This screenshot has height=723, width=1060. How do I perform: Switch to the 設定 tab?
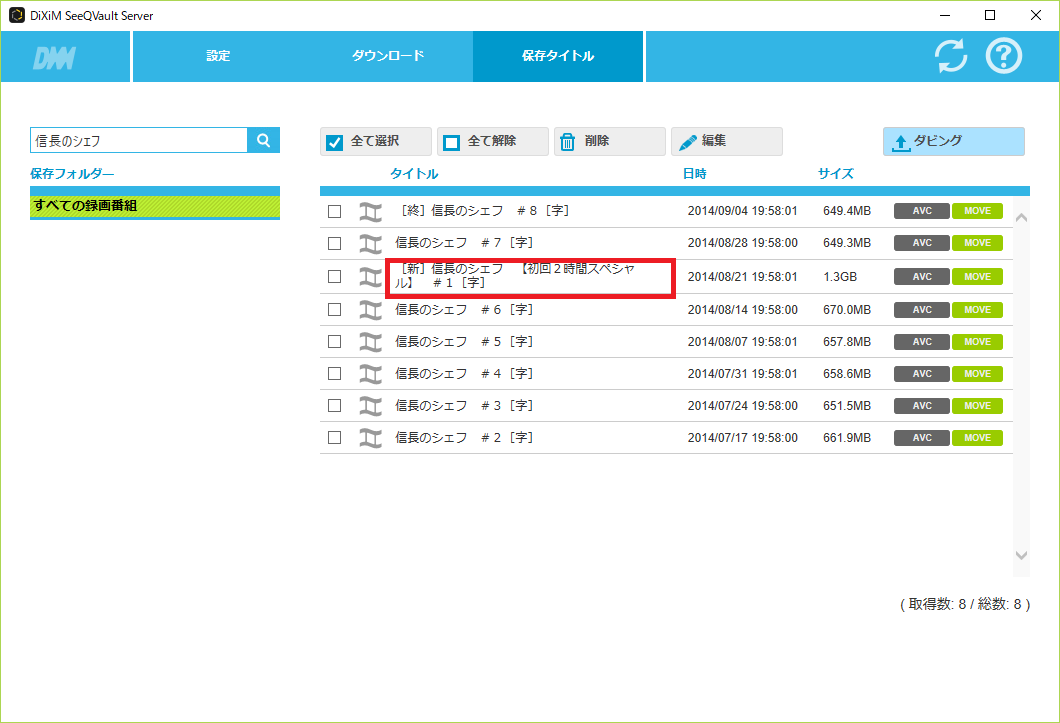tap(218, 56)
